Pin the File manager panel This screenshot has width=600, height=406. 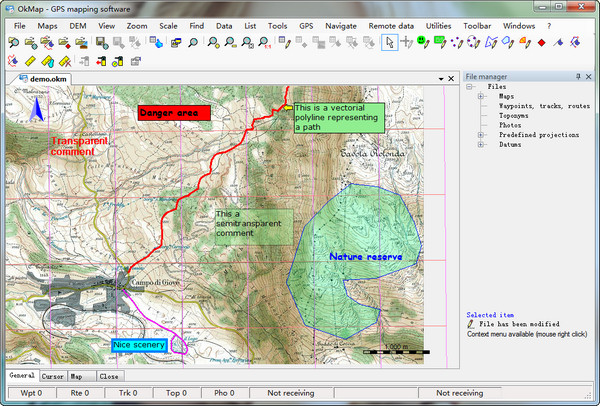578,77
